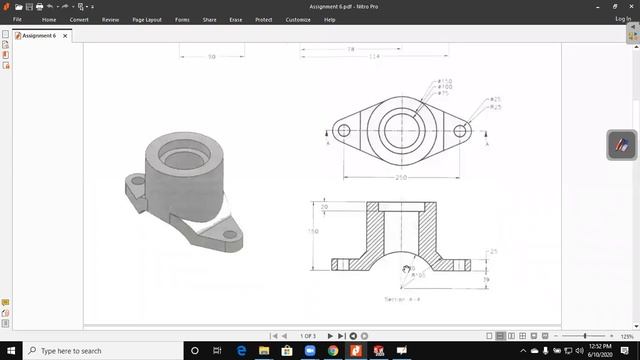The height and width of the screenshot is (360, 640).
Task: Click the scroll down arrow of vertical scrollbar
Action: coord(636,326)
